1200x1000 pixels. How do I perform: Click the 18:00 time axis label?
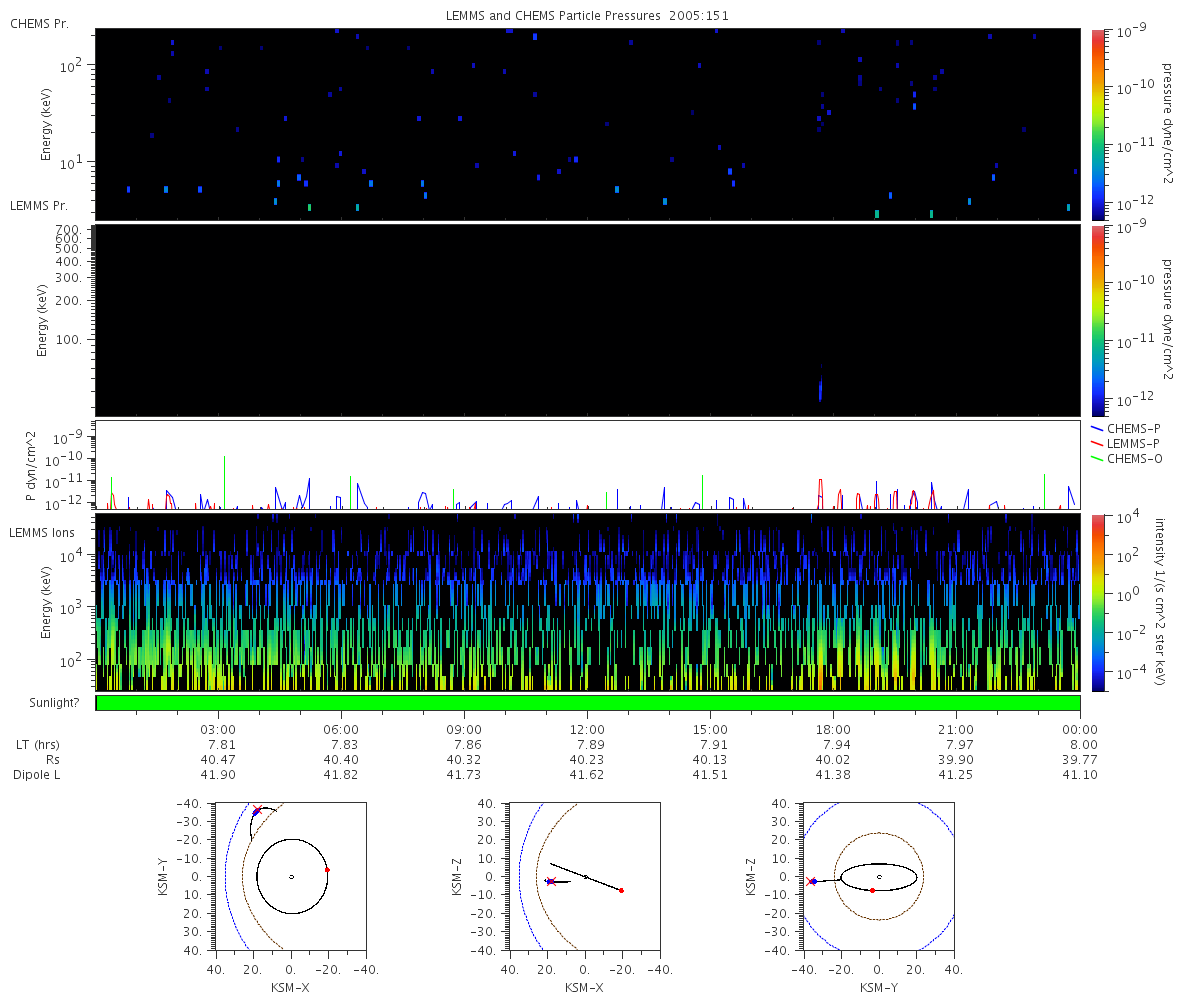tap(833, 729)
